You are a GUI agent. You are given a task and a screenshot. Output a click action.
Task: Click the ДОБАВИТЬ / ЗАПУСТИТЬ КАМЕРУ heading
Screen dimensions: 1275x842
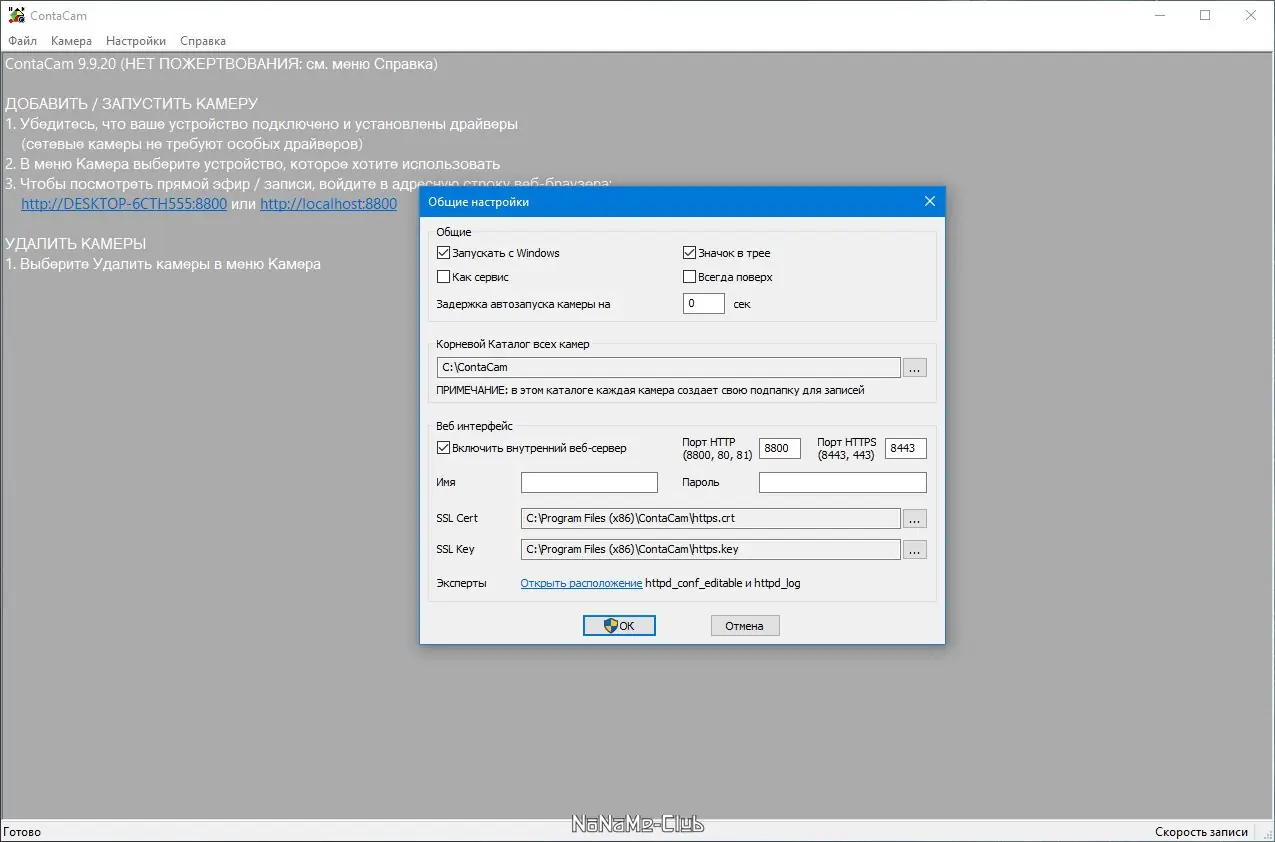(131, 104)
